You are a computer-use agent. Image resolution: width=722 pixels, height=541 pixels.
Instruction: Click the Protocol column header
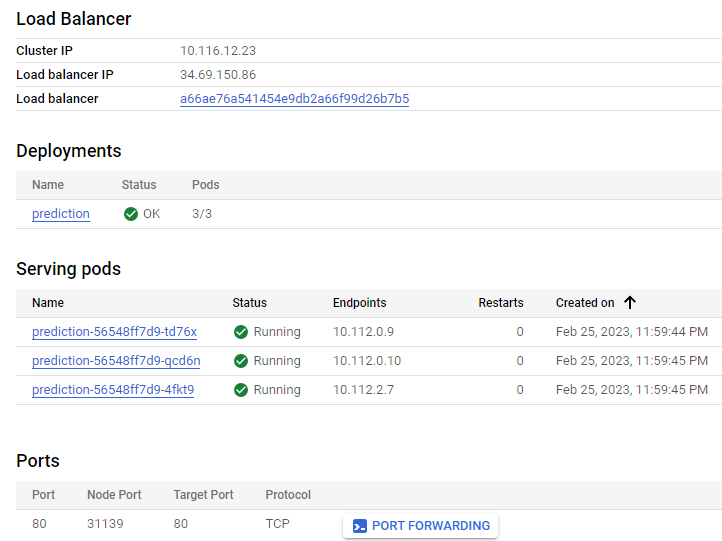(x=288, y=494)
